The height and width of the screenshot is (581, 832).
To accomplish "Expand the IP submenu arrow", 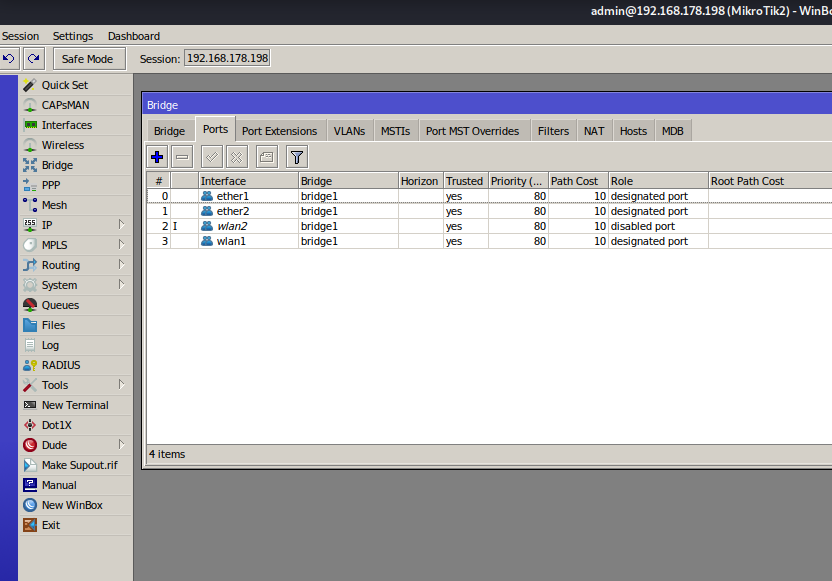I will pos(122,224).
